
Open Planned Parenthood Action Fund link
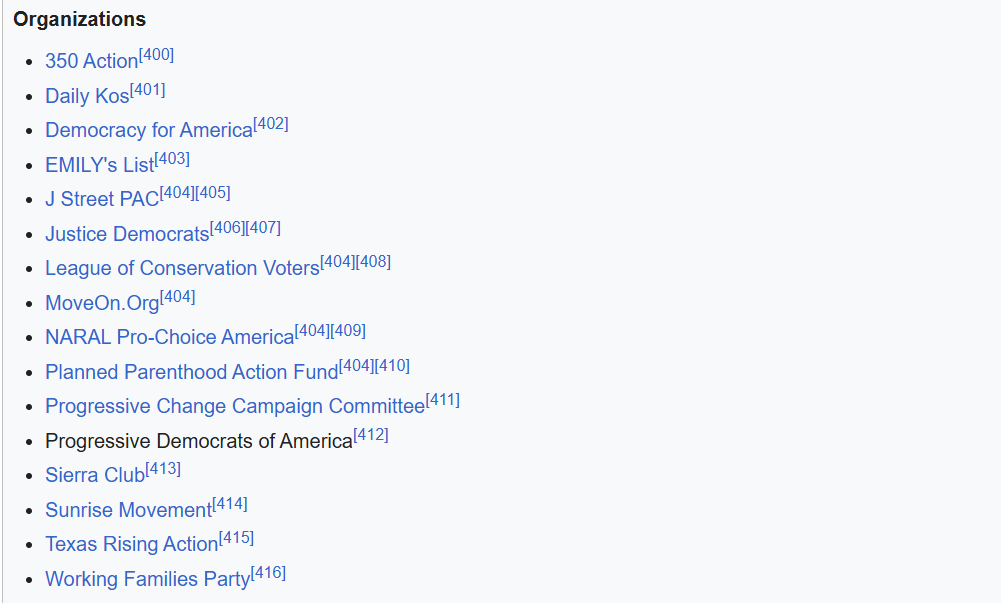192,371
